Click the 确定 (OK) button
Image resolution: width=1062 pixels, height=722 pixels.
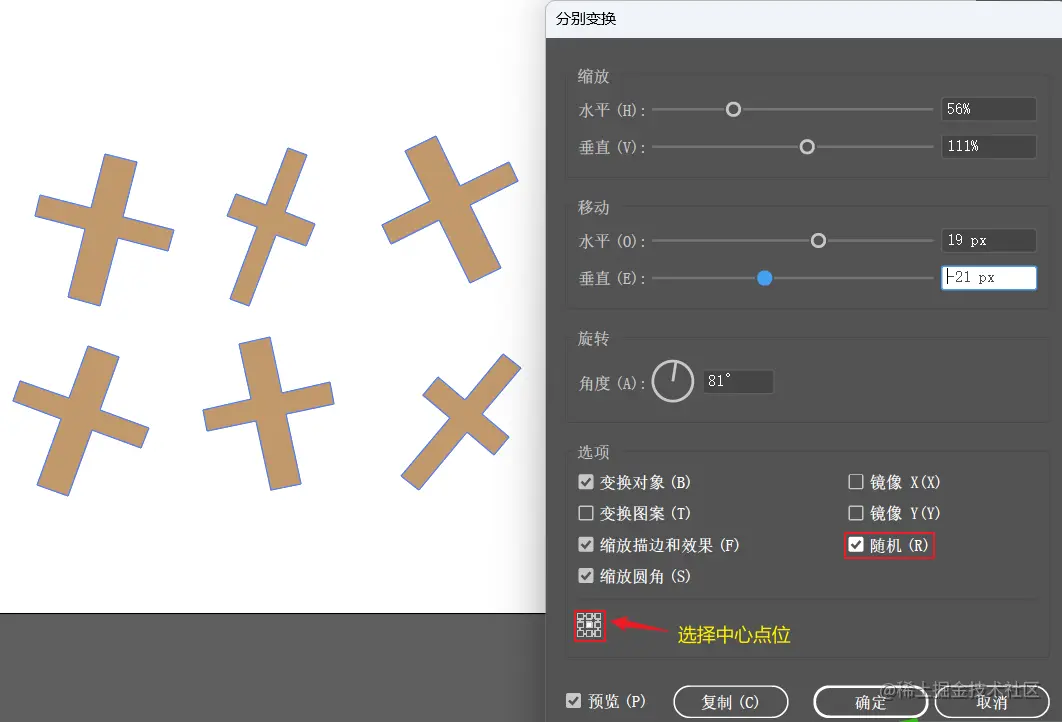click(x=871, y=701)
